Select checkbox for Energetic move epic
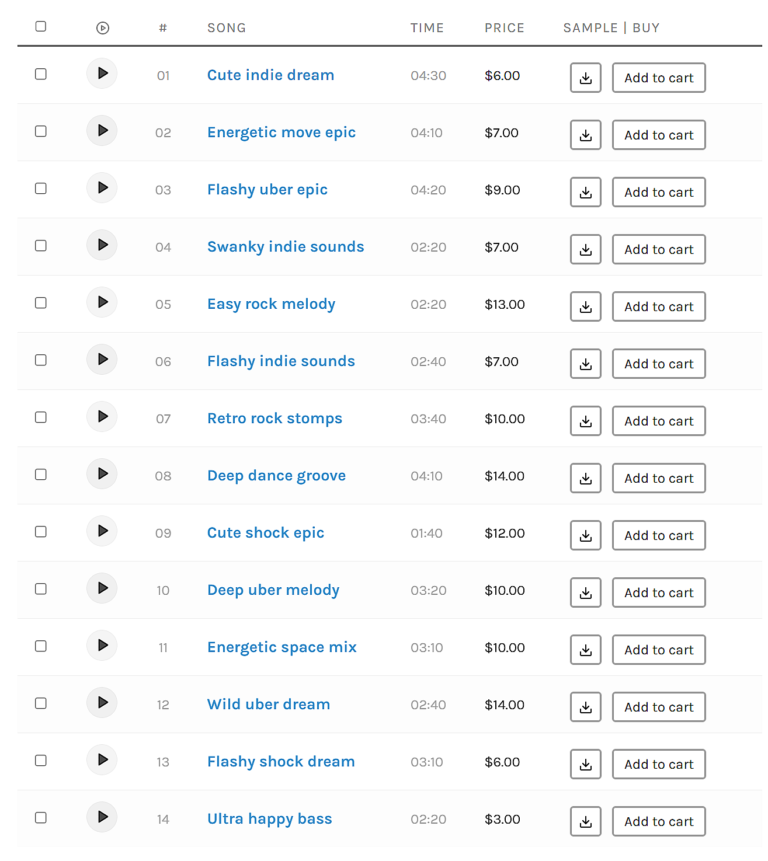The height and width of the screenshot is (861, 768). click(41, 131)
